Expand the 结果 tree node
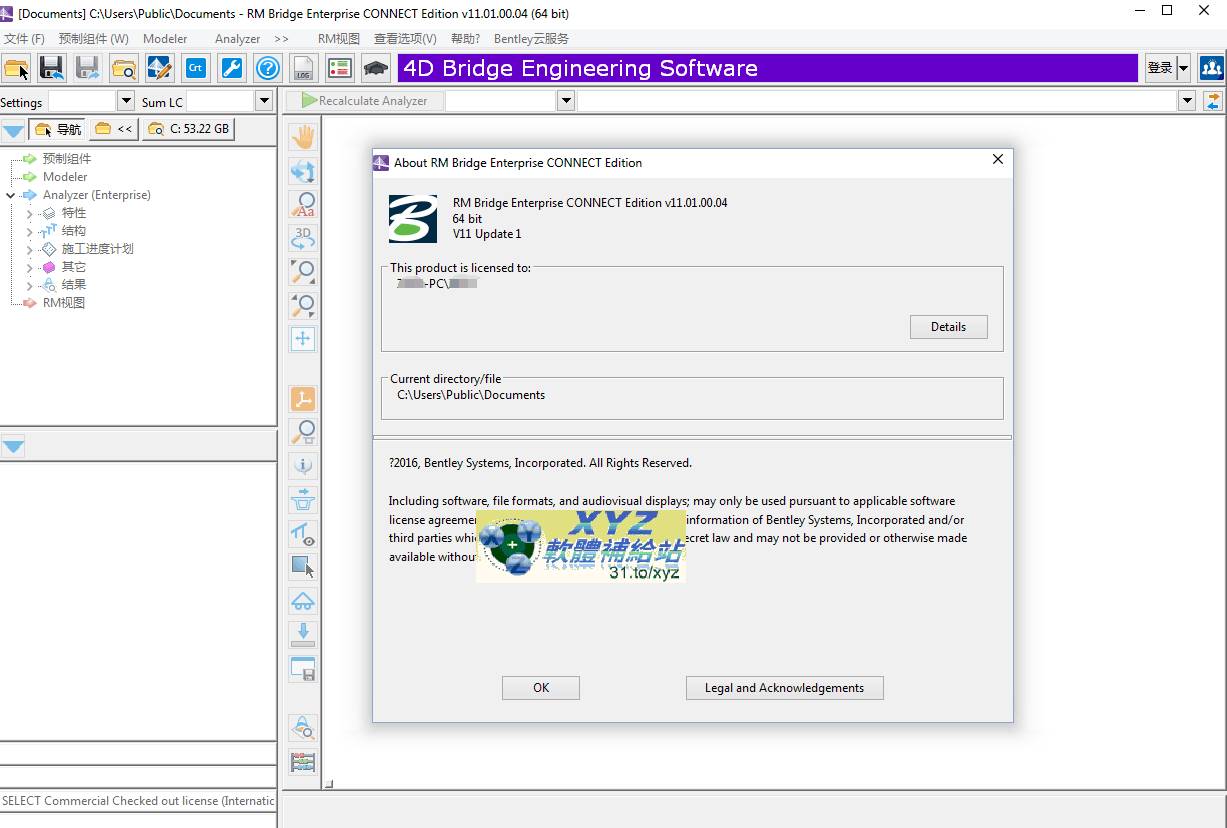The height and width of the screenshot is (828, 1227). click(x=29, y=285)
